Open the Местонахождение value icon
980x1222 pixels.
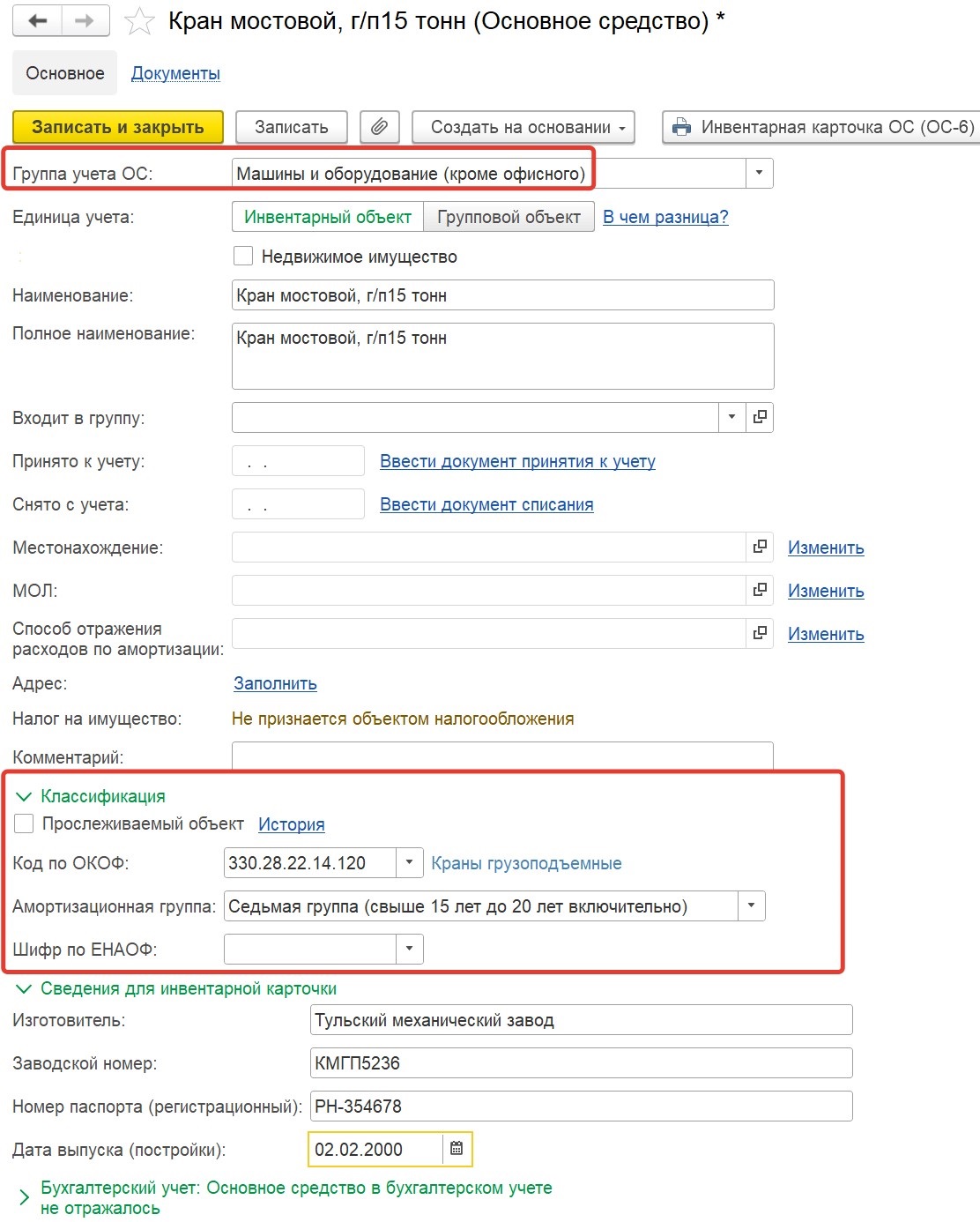click(x=760, y=547)
